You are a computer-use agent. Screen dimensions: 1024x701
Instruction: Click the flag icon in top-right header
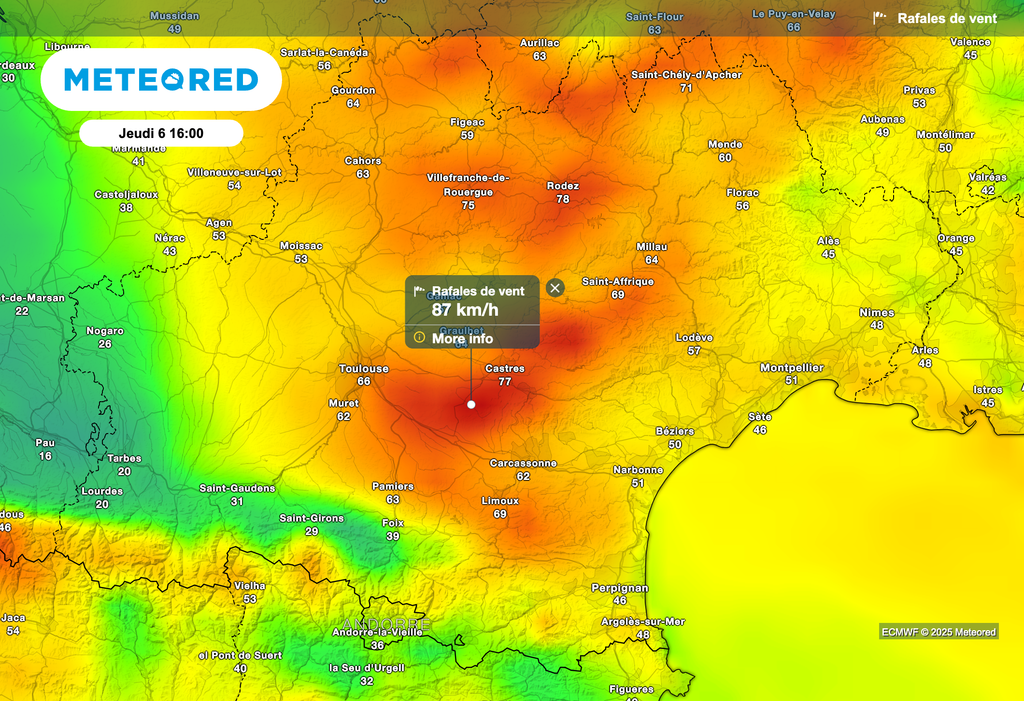880,18
